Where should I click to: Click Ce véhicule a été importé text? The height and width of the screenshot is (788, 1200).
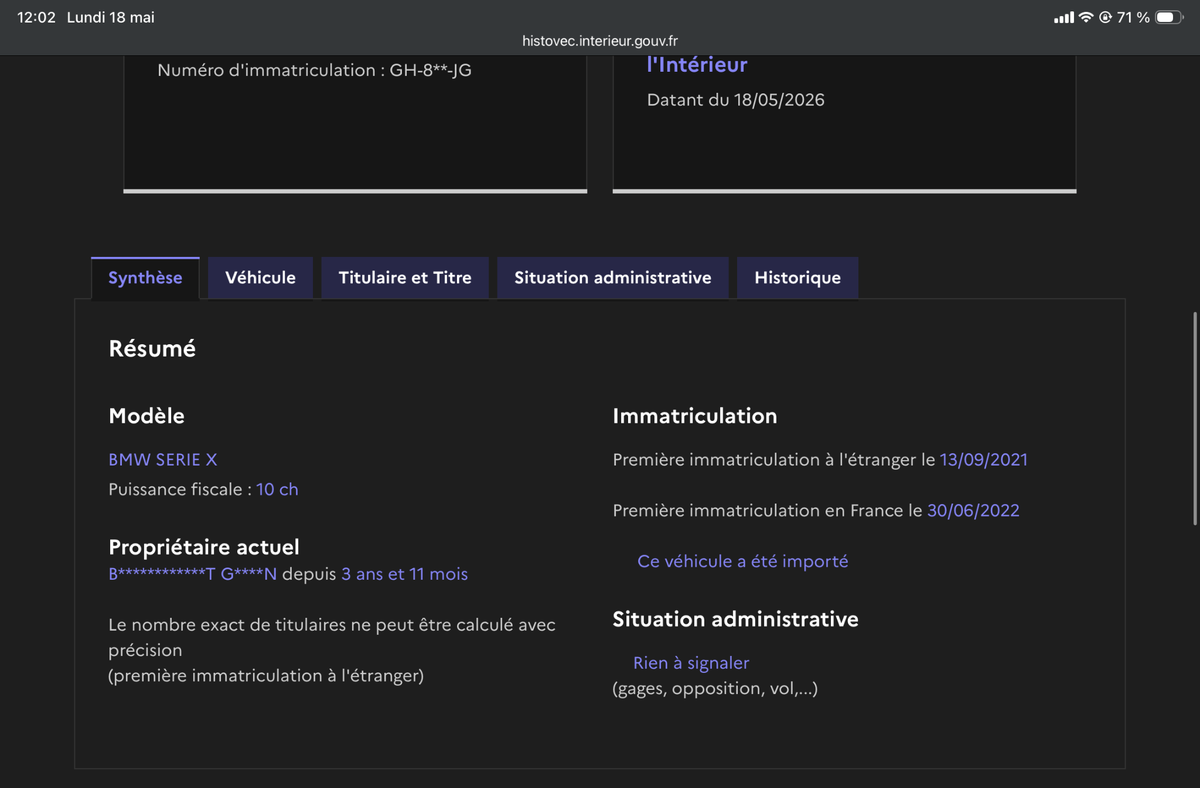pos(742,561)
